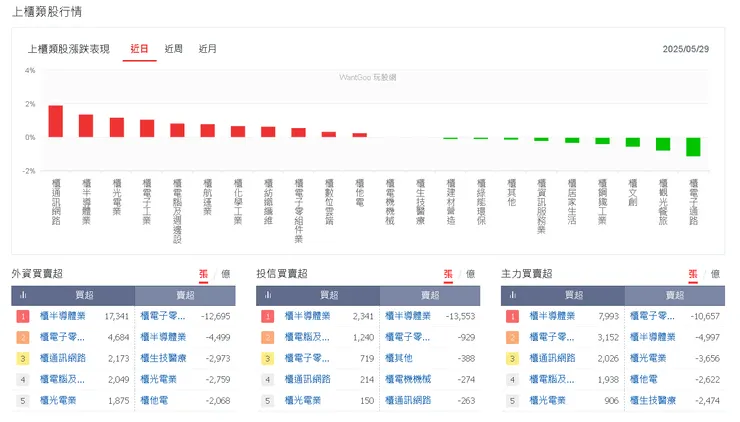Viewport: 740px width, 422px height.
Task: Click the red 櫃通訊網路 bar in chart
Action: [56, 121]
